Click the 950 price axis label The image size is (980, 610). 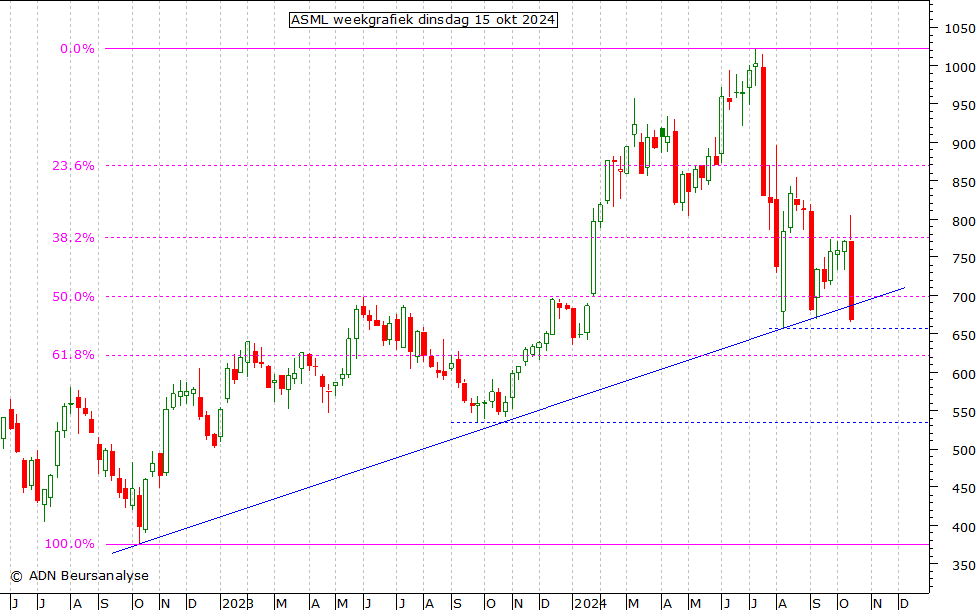(x=963, y=106)
